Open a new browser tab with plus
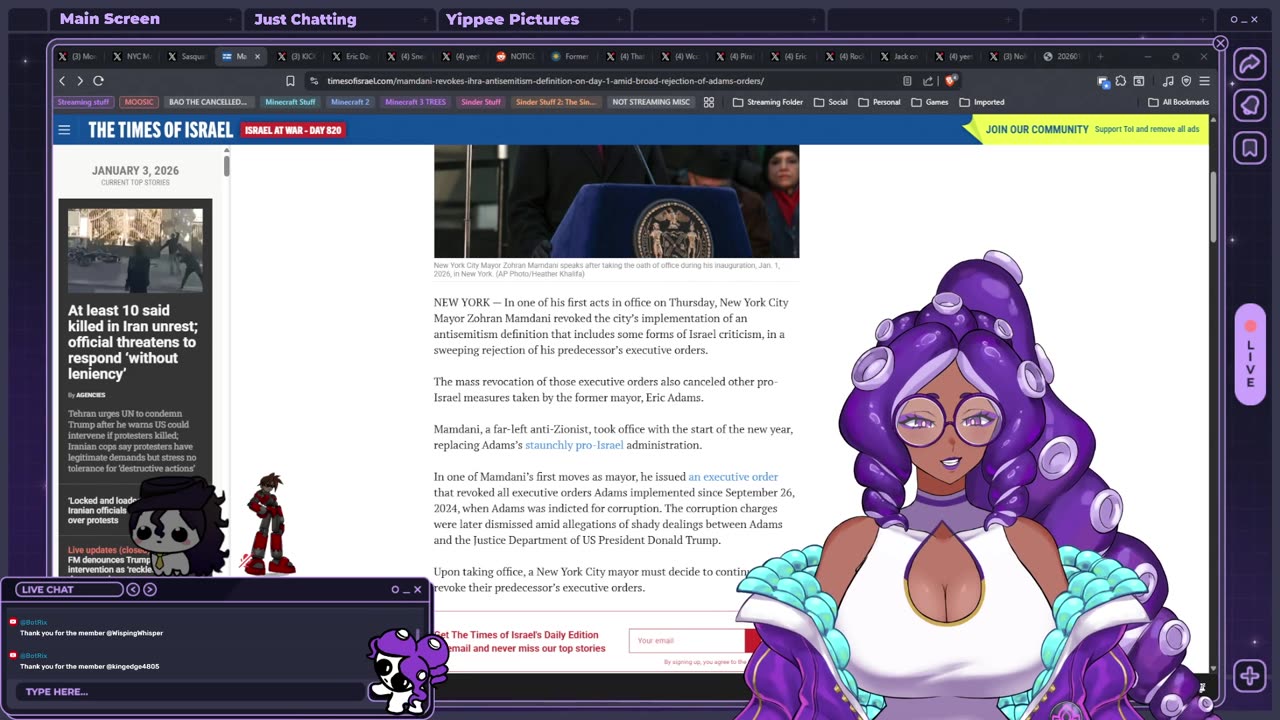 [1101, 57]
